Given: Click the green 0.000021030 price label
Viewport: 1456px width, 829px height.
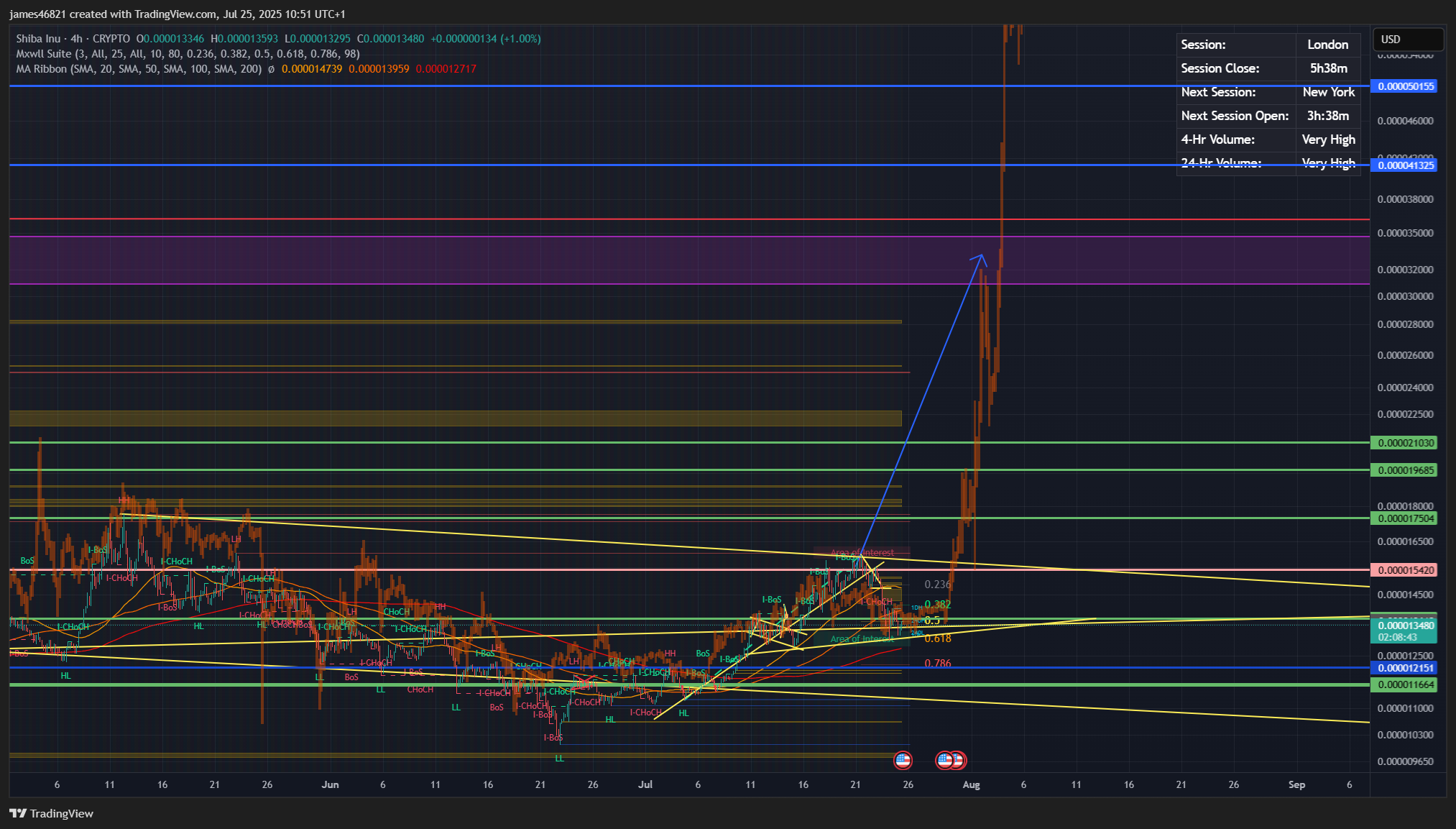Looking at the screenshot, I should [1404, 443].
